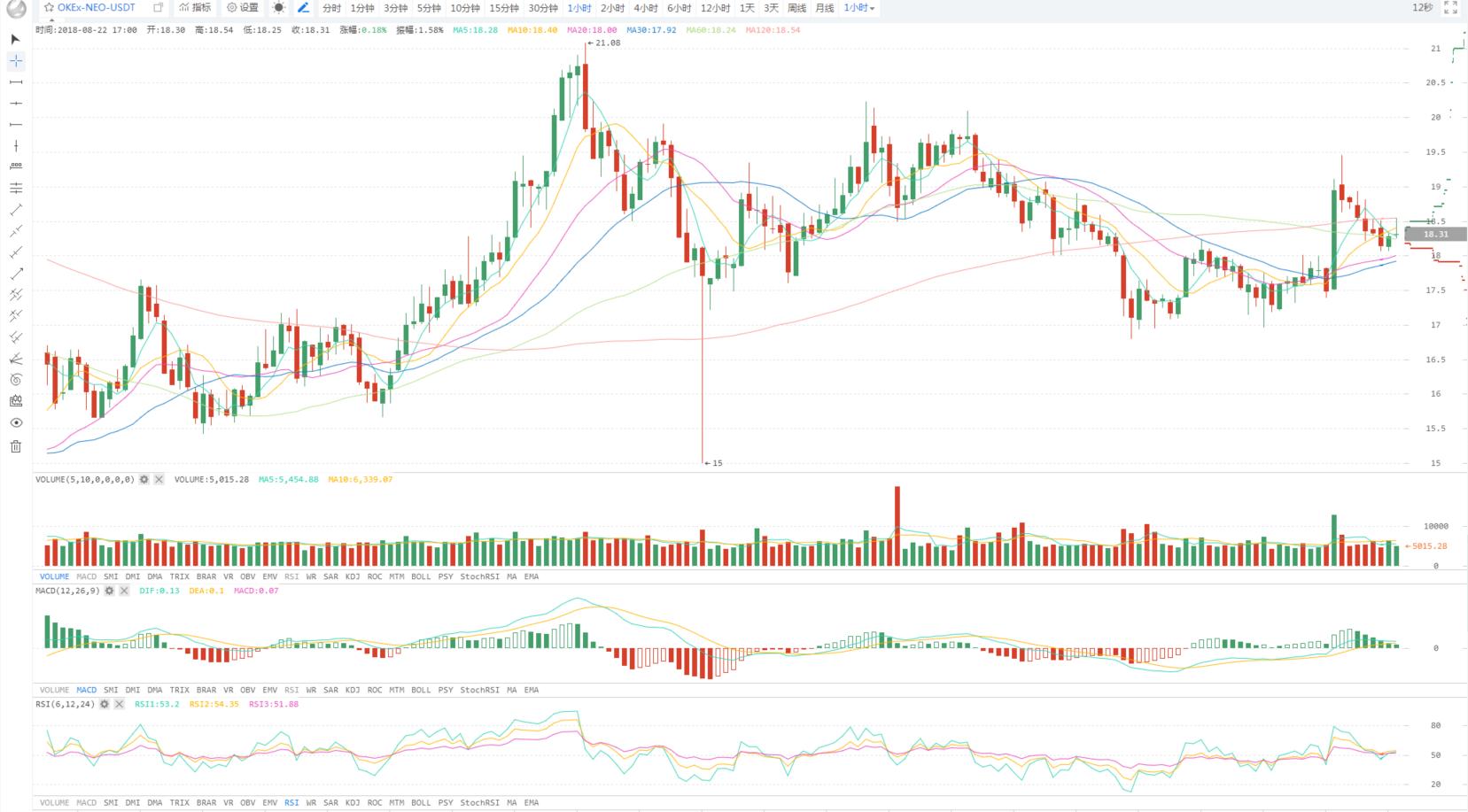Switch to 3分钟 interval

[x=396, y=8]
